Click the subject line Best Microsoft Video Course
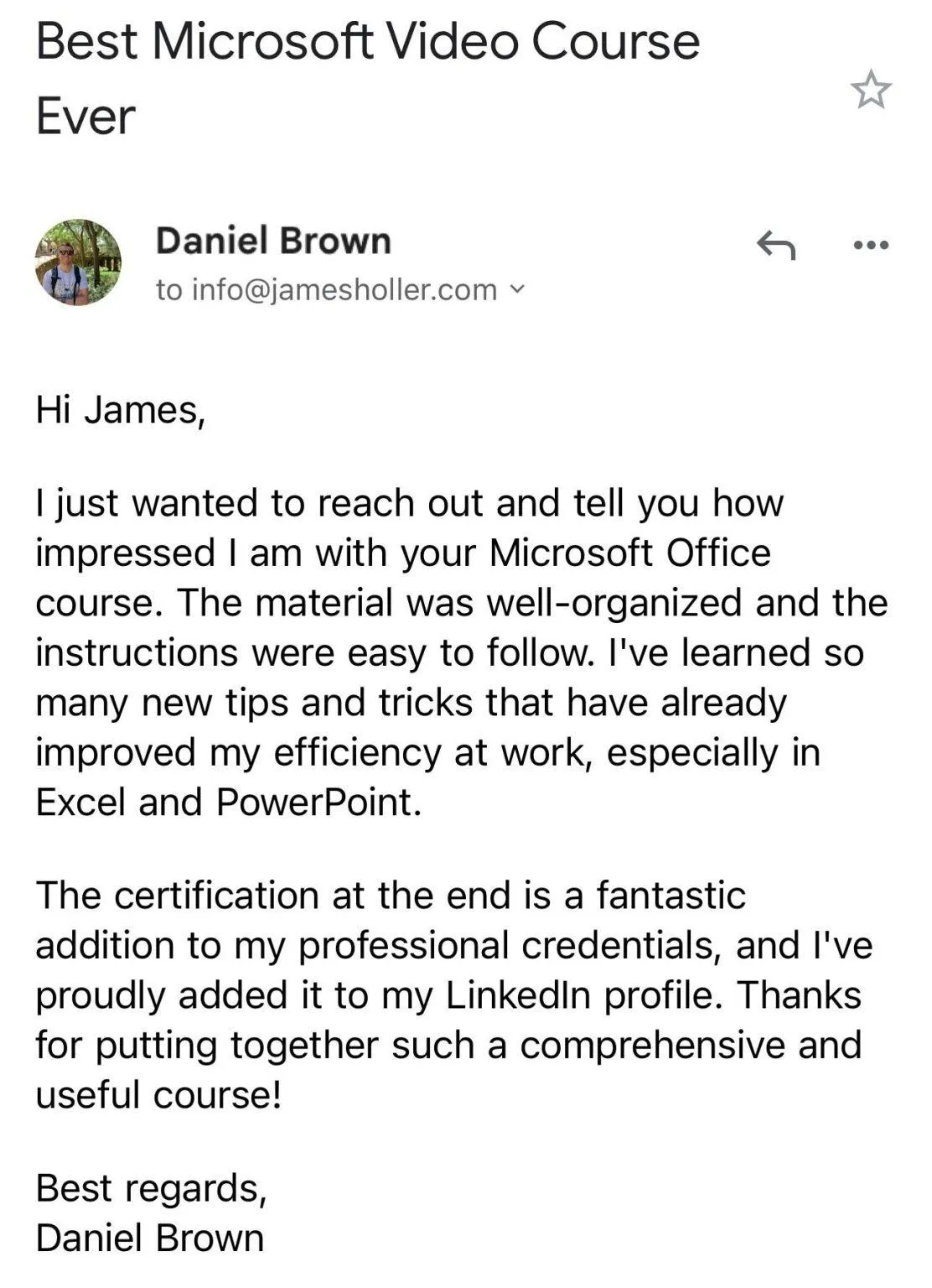932x1288 pixels. coord(368,41)
